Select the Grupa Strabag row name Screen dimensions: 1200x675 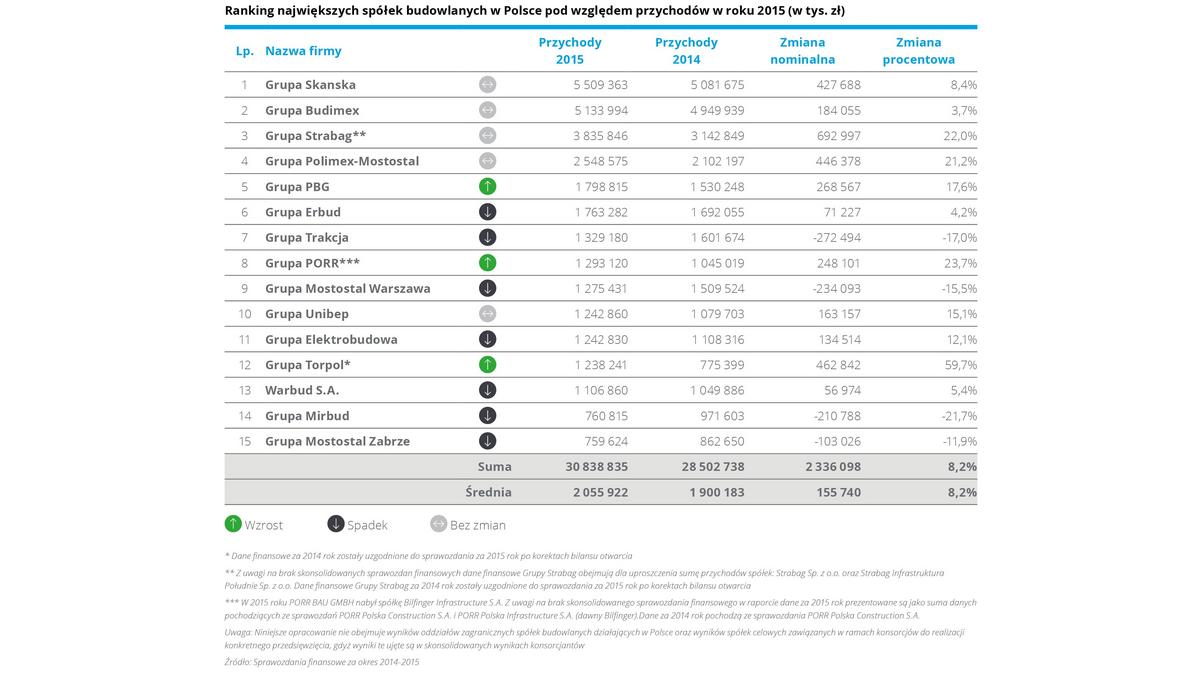pyautogui.click(x=315, y=136)
